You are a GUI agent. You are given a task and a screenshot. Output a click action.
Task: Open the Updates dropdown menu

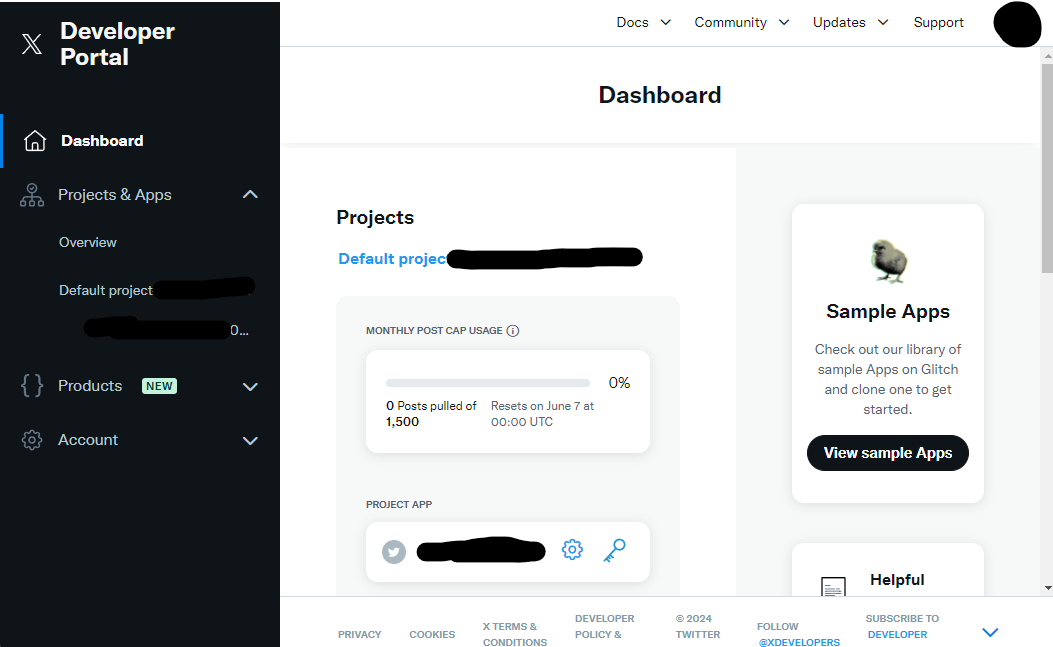(850, 22)
